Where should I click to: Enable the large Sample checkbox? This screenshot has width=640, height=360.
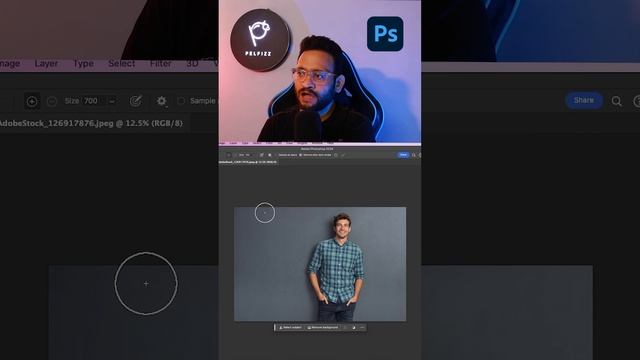[181, 101]
